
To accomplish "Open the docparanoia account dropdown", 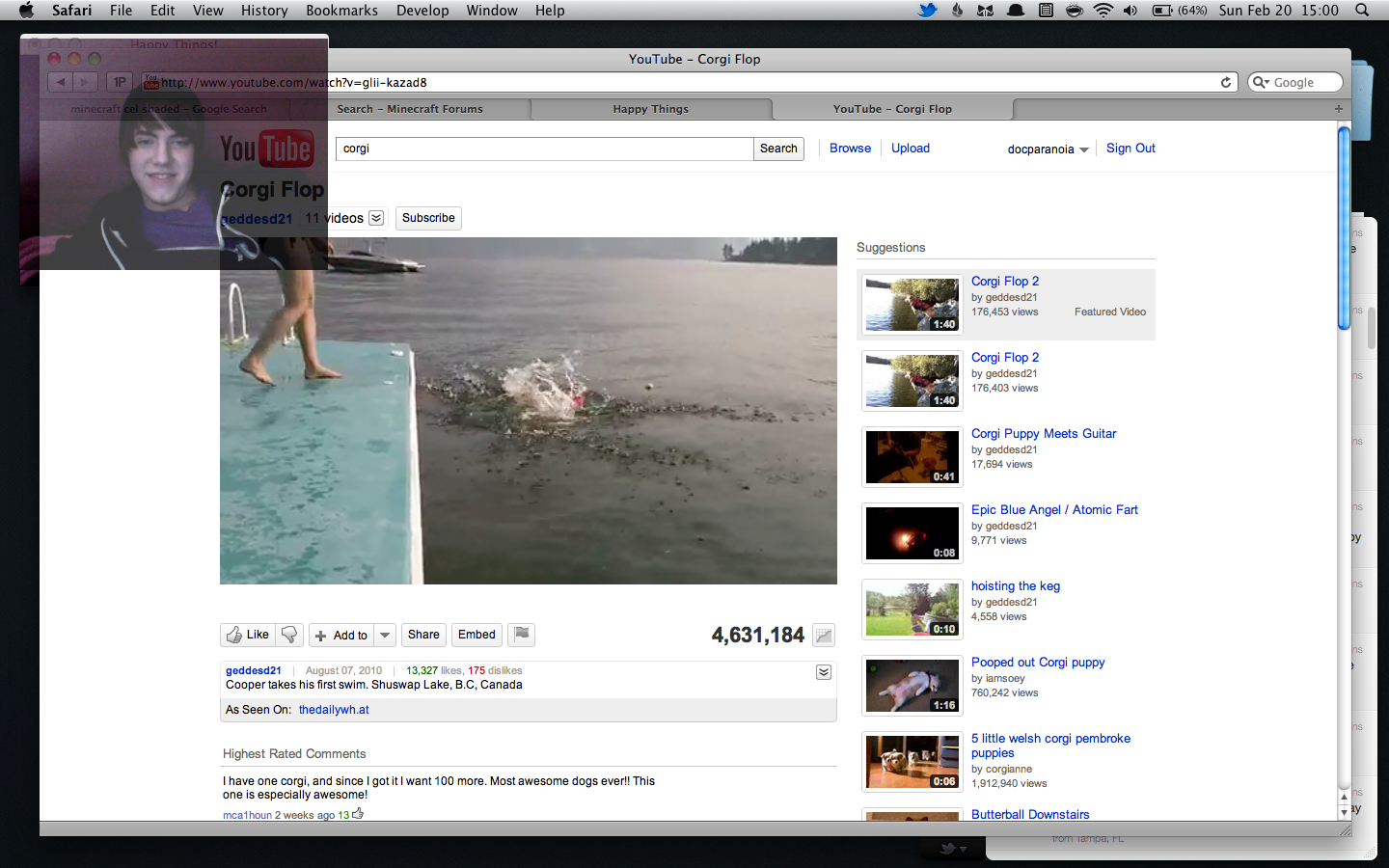I will (x=1048, y=149).
